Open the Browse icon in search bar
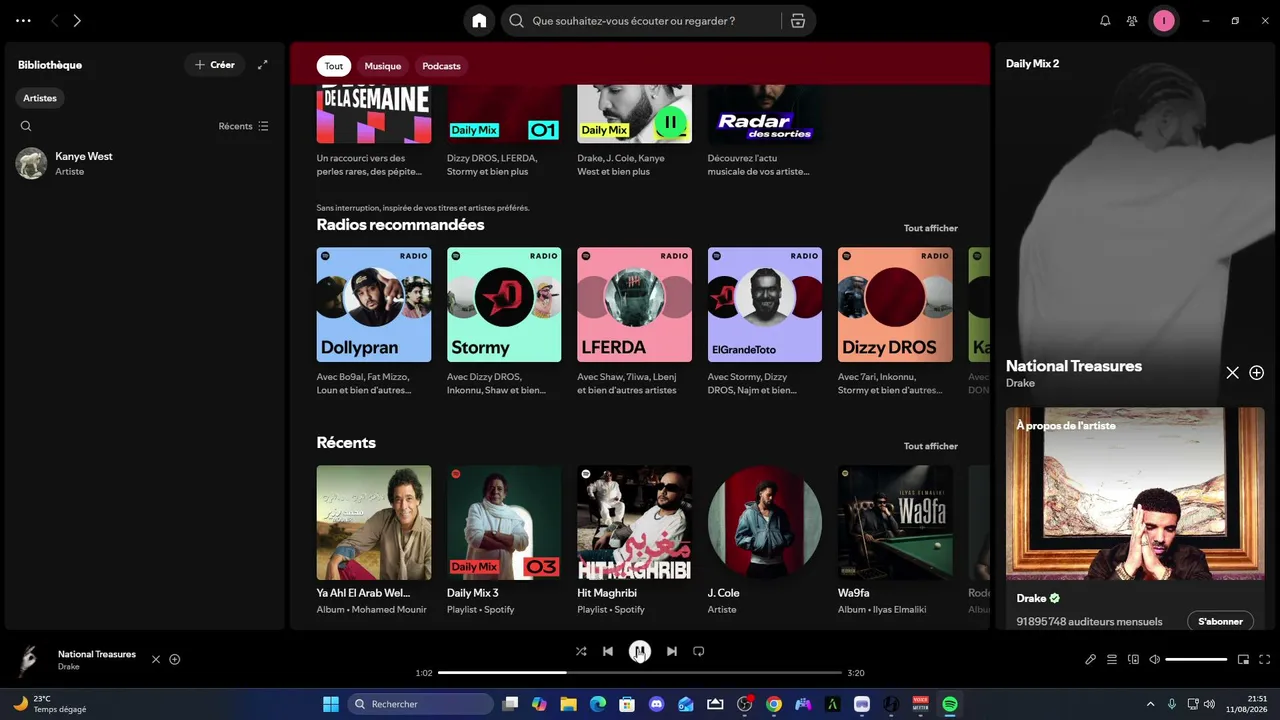This screenshot has width=1280, height=720. 797,21
